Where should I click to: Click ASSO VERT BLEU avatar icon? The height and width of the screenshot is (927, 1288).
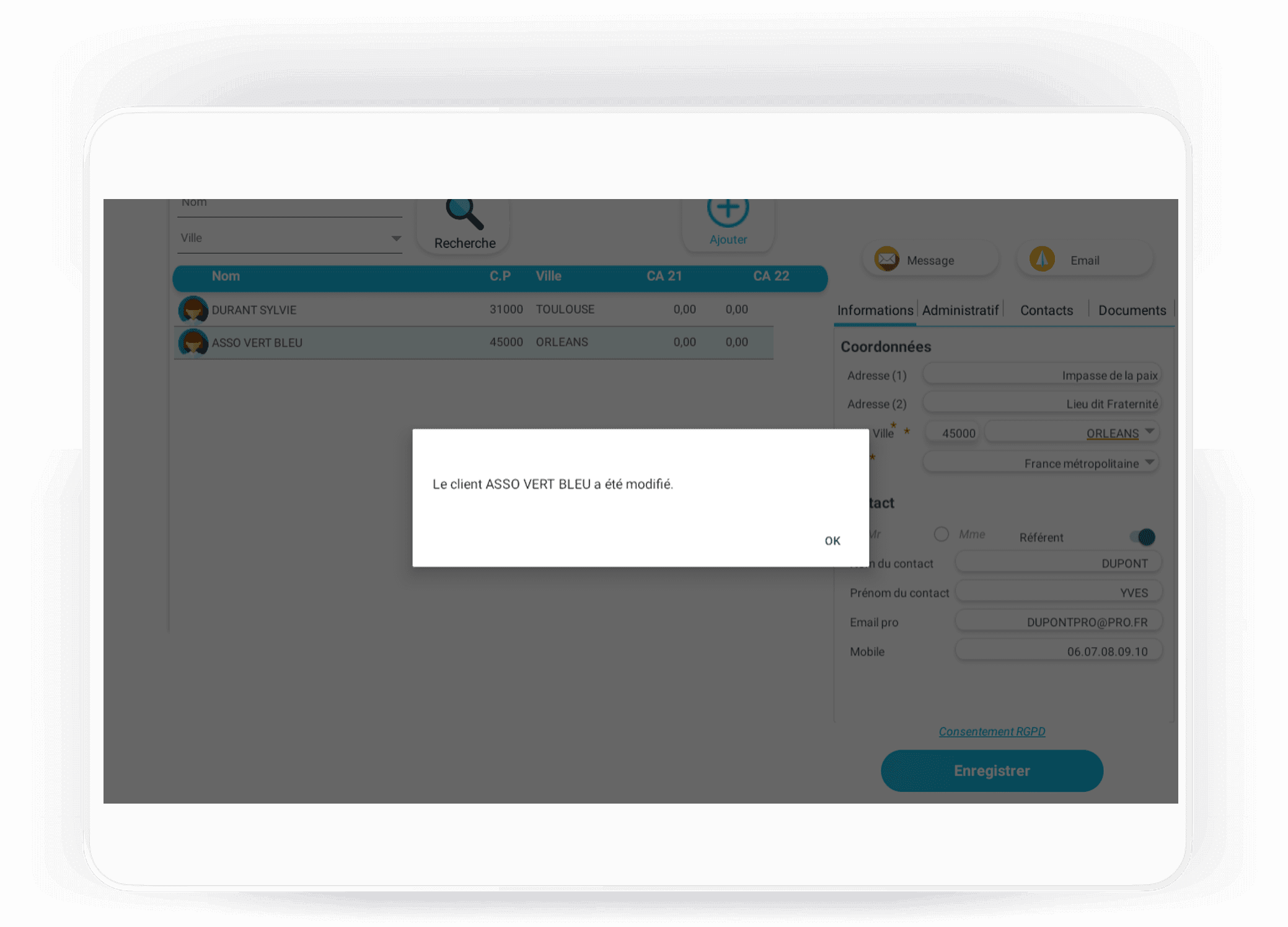[x=193, y=342]
